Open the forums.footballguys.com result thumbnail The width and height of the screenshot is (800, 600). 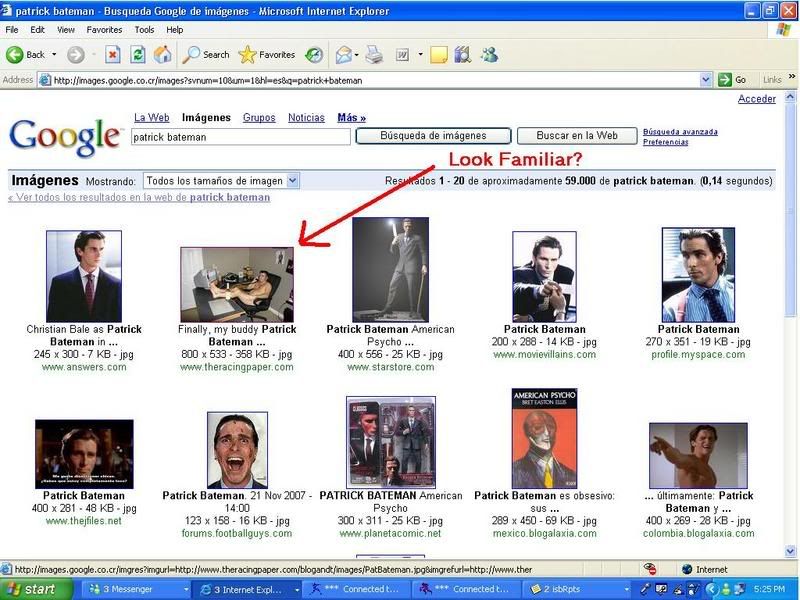tap(237, 450)
